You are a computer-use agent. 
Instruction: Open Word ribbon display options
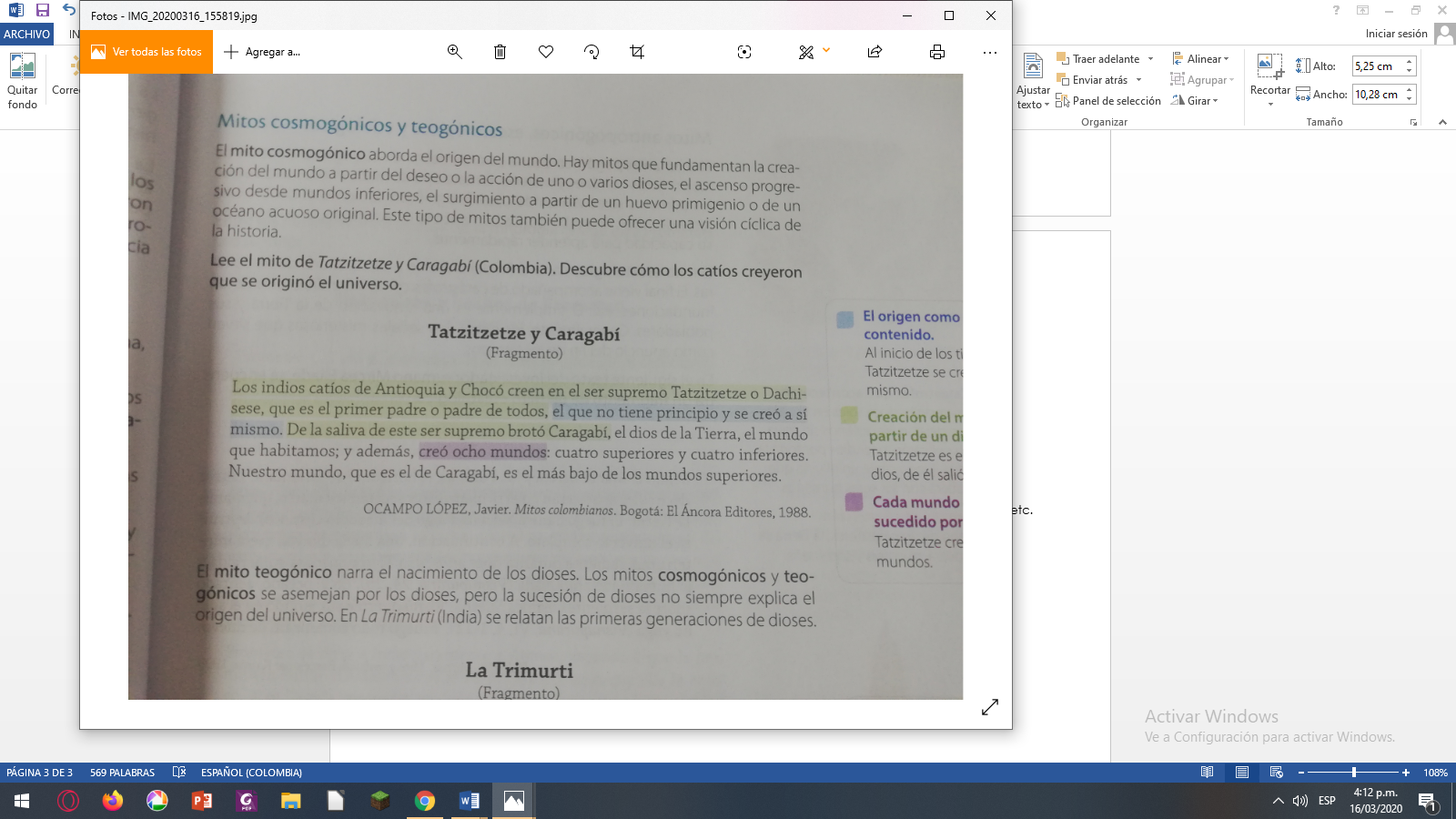coord(1362,10)
